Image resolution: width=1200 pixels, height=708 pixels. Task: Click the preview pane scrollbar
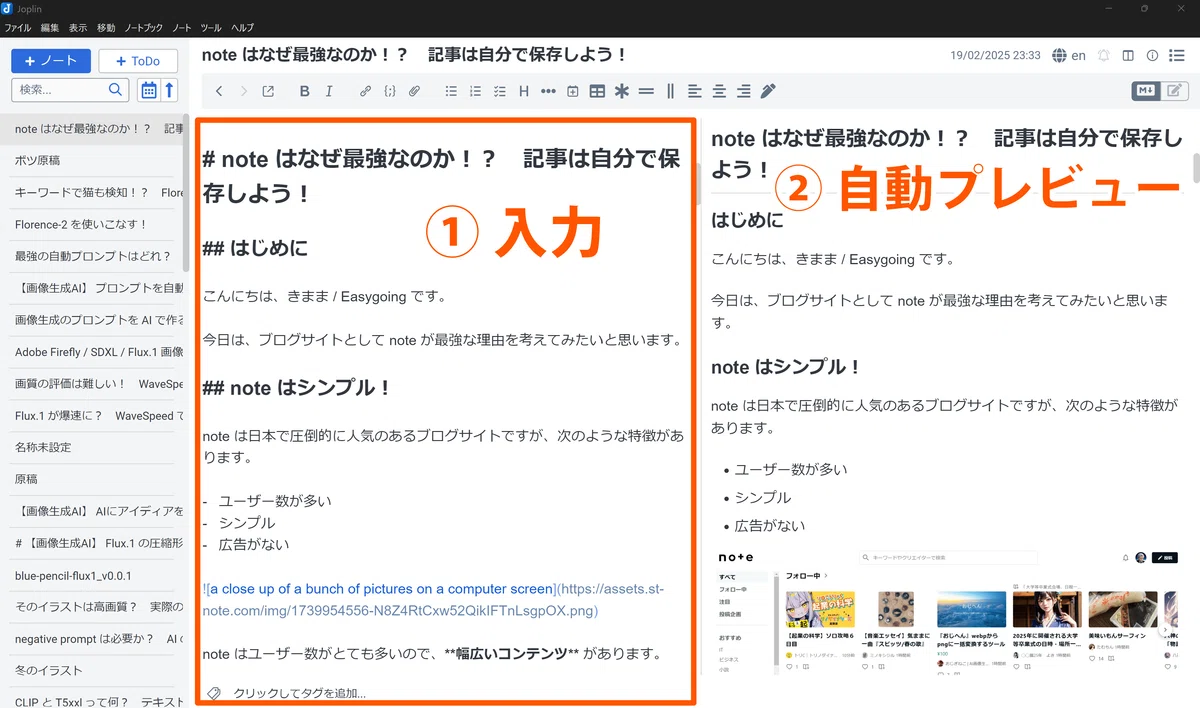(x=1195, y=167)
